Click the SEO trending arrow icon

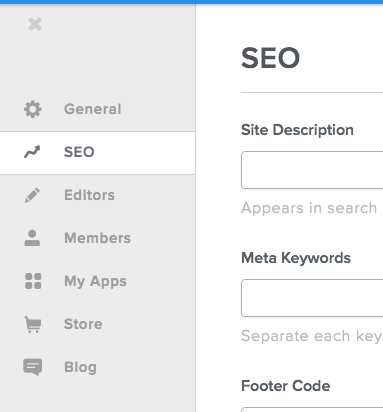[x=32, y=152]
